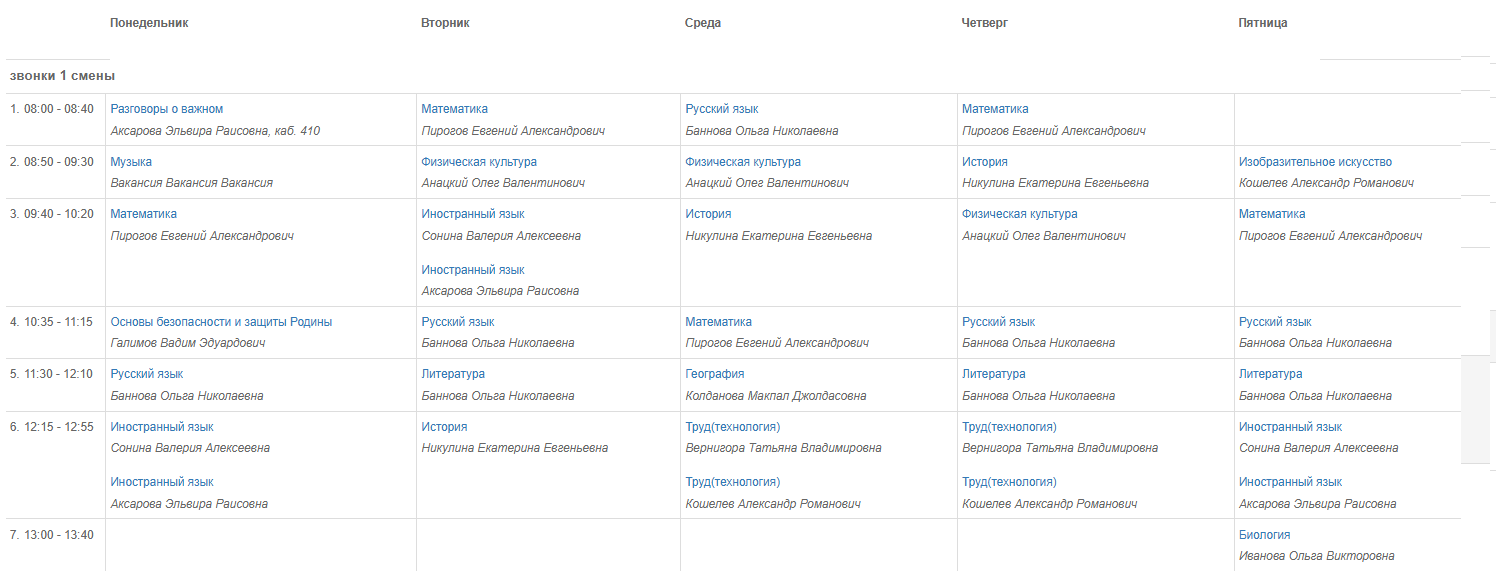
Task: Open Friday's third-period "Математика" lesson
Action: [x=1272, y=214]
